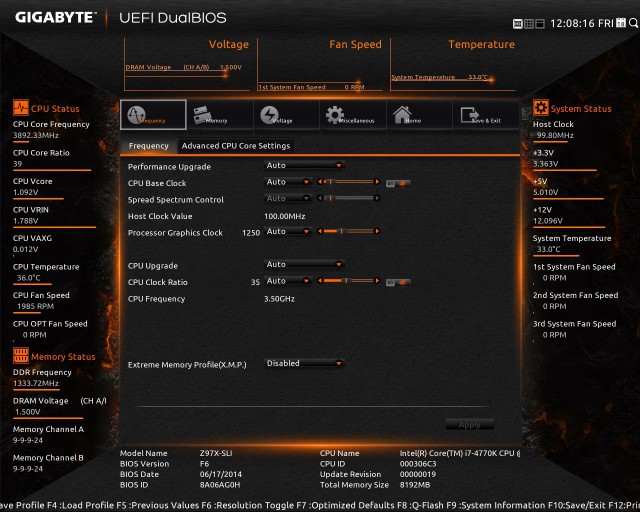Viewport: 640px width, 512px height.
Task: Open the CPU Clock Ratio Auto dropdown
Action: click(x=288, y=281)
